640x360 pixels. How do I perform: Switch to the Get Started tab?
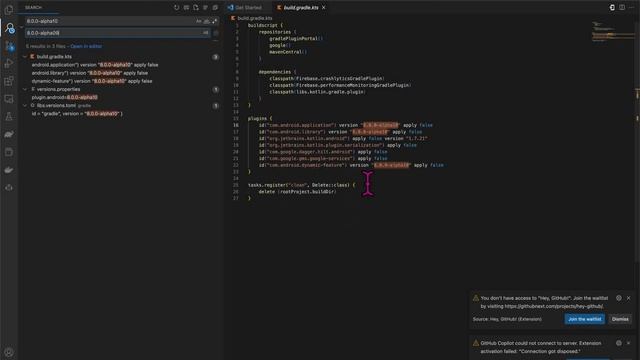[247, 7]
